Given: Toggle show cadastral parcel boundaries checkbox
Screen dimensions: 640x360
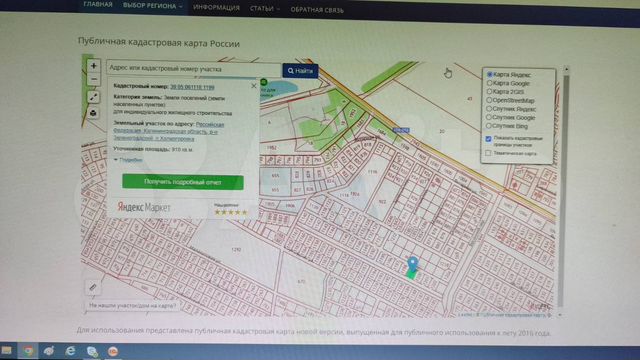Looking at the screenshot, I should click(489, 139).
